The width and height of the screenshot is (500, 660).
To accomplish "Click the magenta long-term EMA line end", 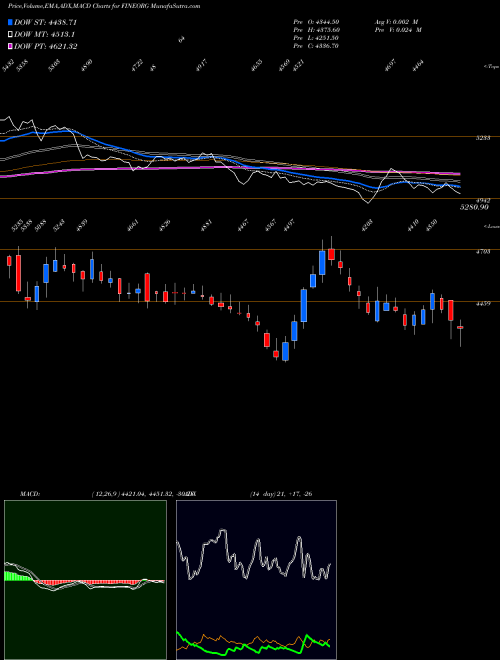I will coord(458,173).
